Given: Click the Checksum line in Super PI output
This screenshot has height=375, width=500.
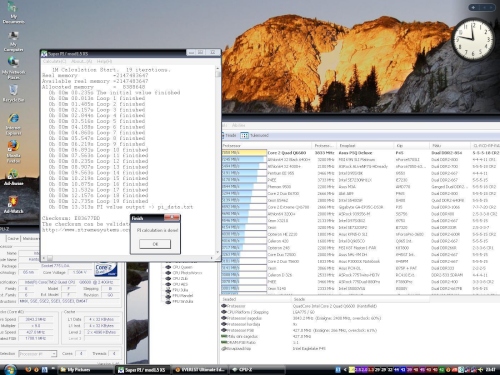Looking at the screenshot, I should [71, 218].
